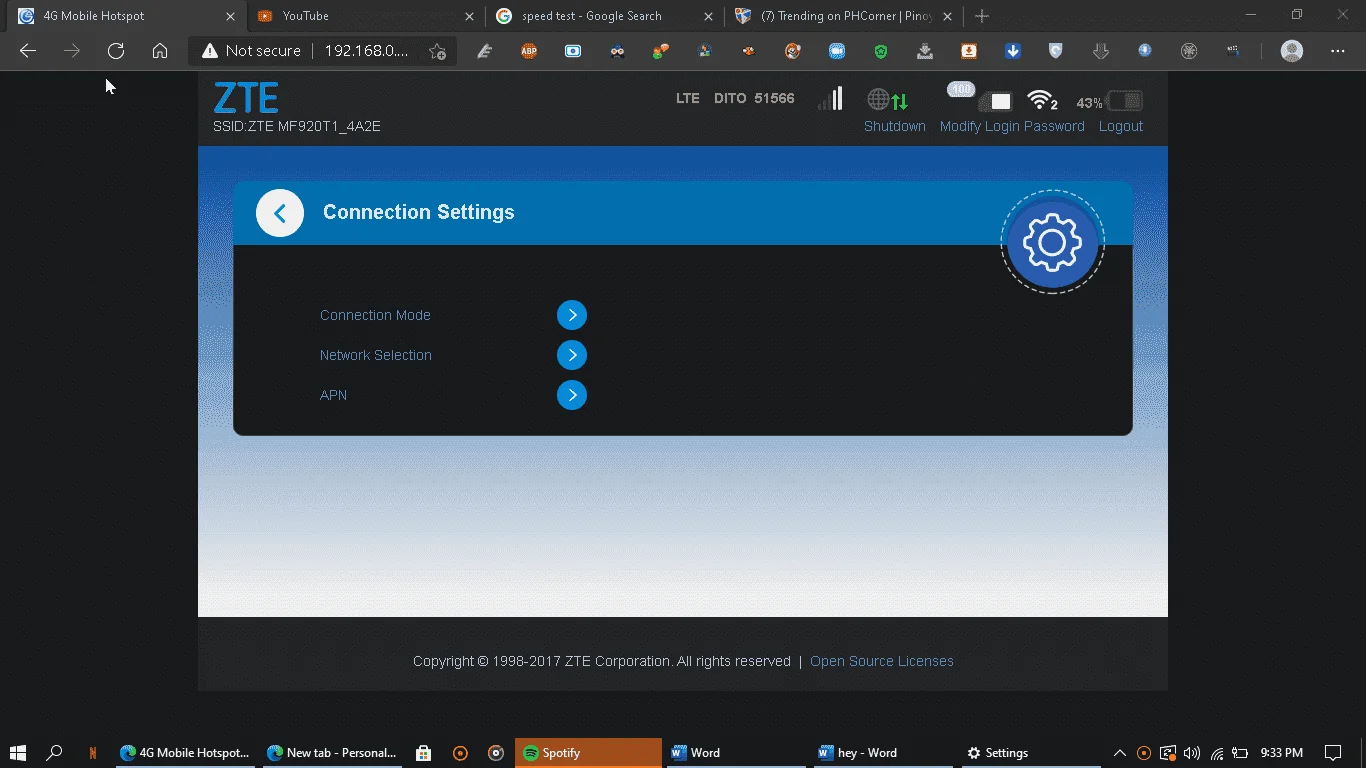Reload the current page
This screenshot has width=1366, height=768.
point(116,51)
